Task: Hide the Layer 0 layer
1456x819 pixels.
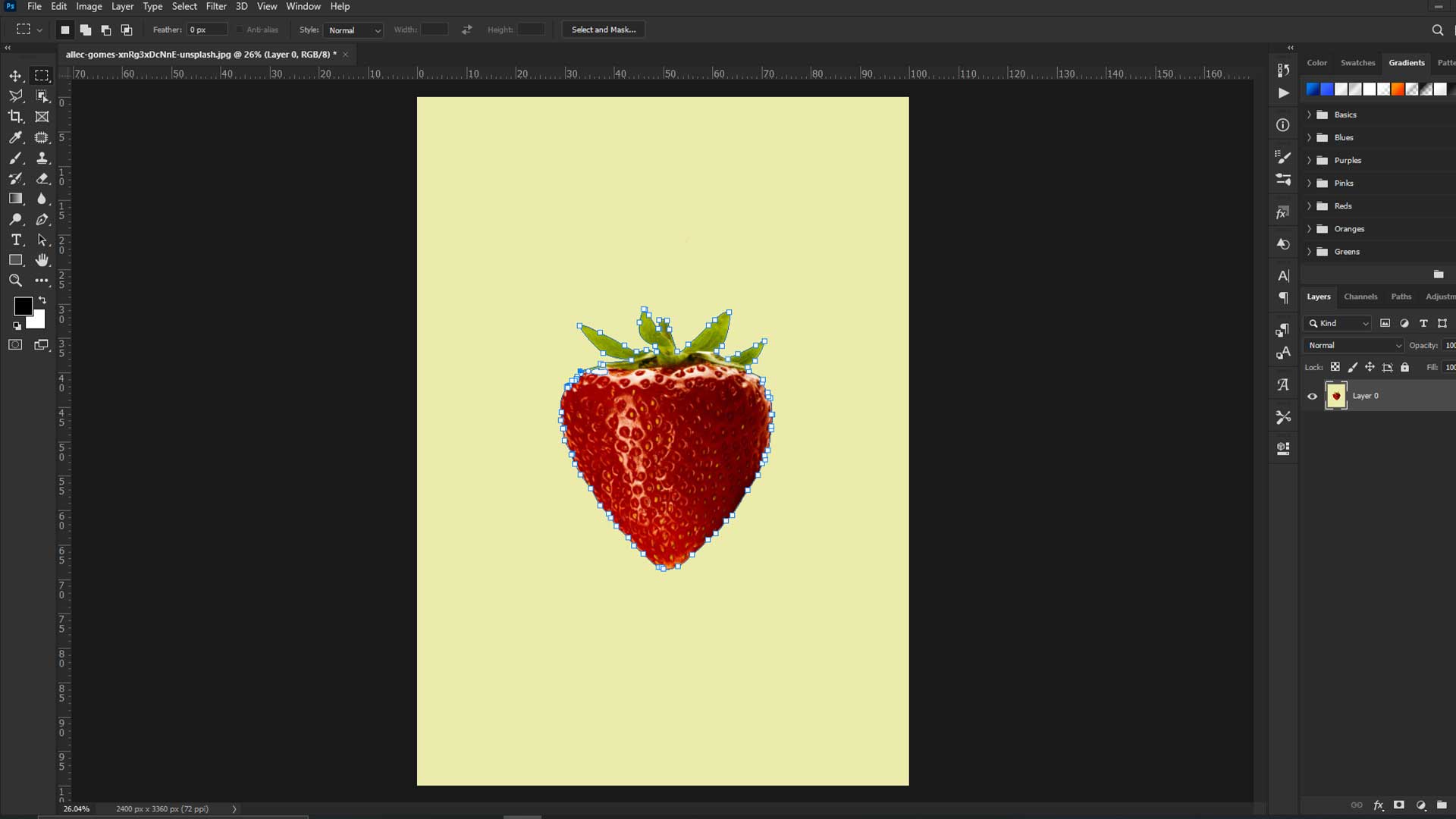Action: click(1313, 396)
